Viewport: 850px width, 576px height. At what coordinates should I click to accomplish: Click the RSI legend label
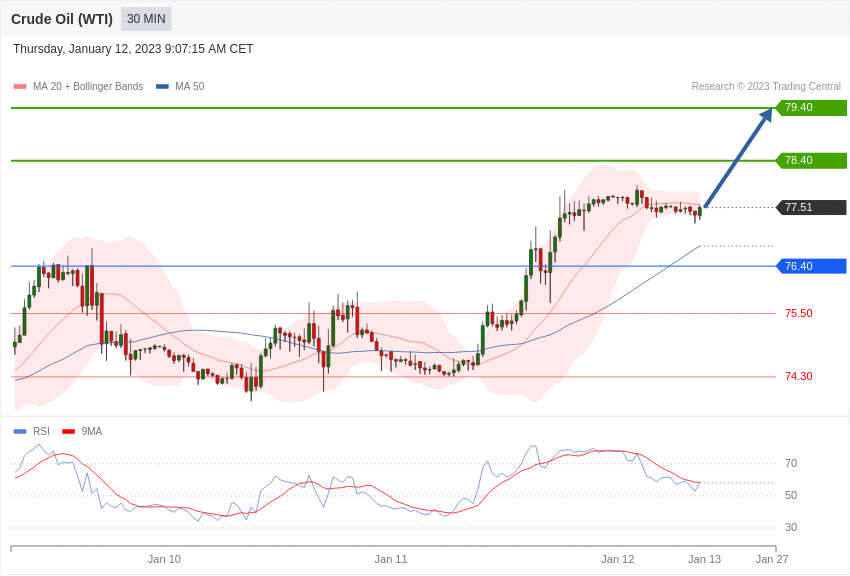click(x=41, y=431)
